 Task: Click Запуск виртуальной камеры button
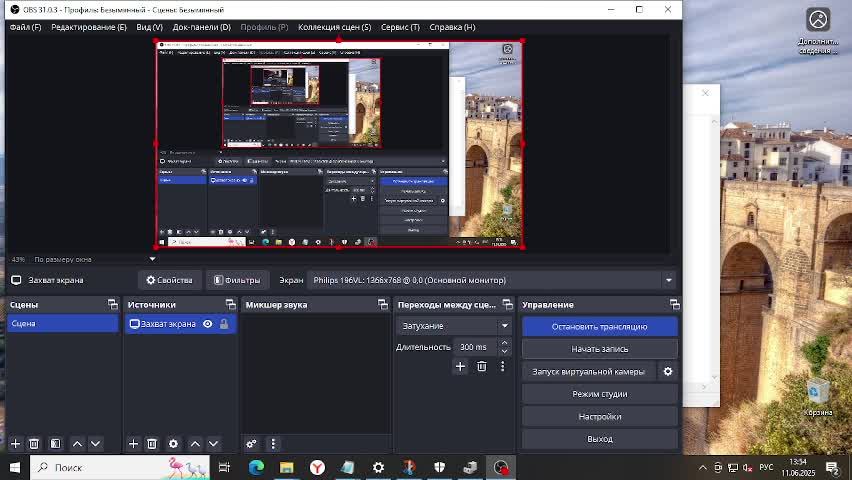coord(588,372)
